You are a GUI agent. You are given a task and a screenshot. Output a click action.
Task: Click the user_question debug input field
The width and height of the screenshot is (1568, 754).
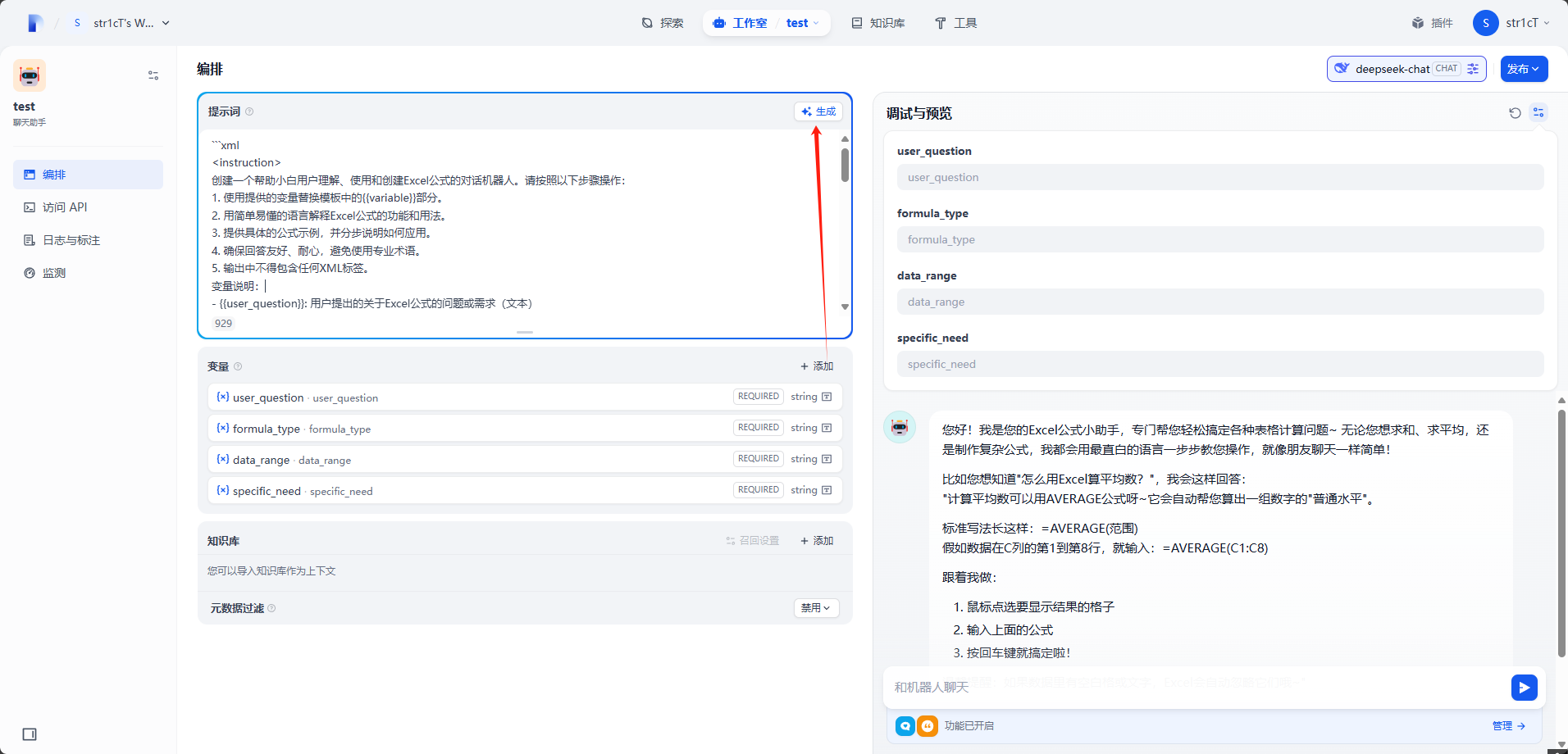1220,177
